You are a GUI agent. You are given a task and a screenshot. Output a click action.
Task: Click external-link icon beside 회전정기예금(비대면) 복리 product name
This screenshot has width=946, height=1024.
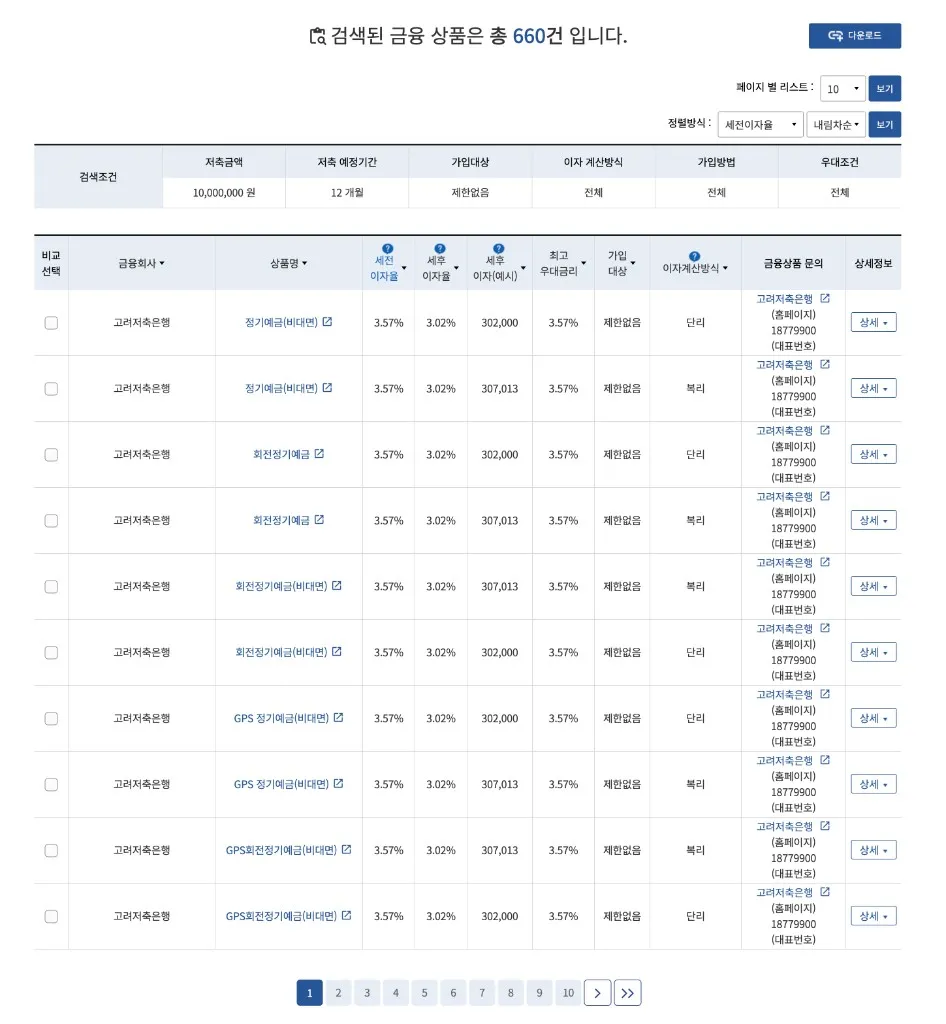[x=337, y=586]
